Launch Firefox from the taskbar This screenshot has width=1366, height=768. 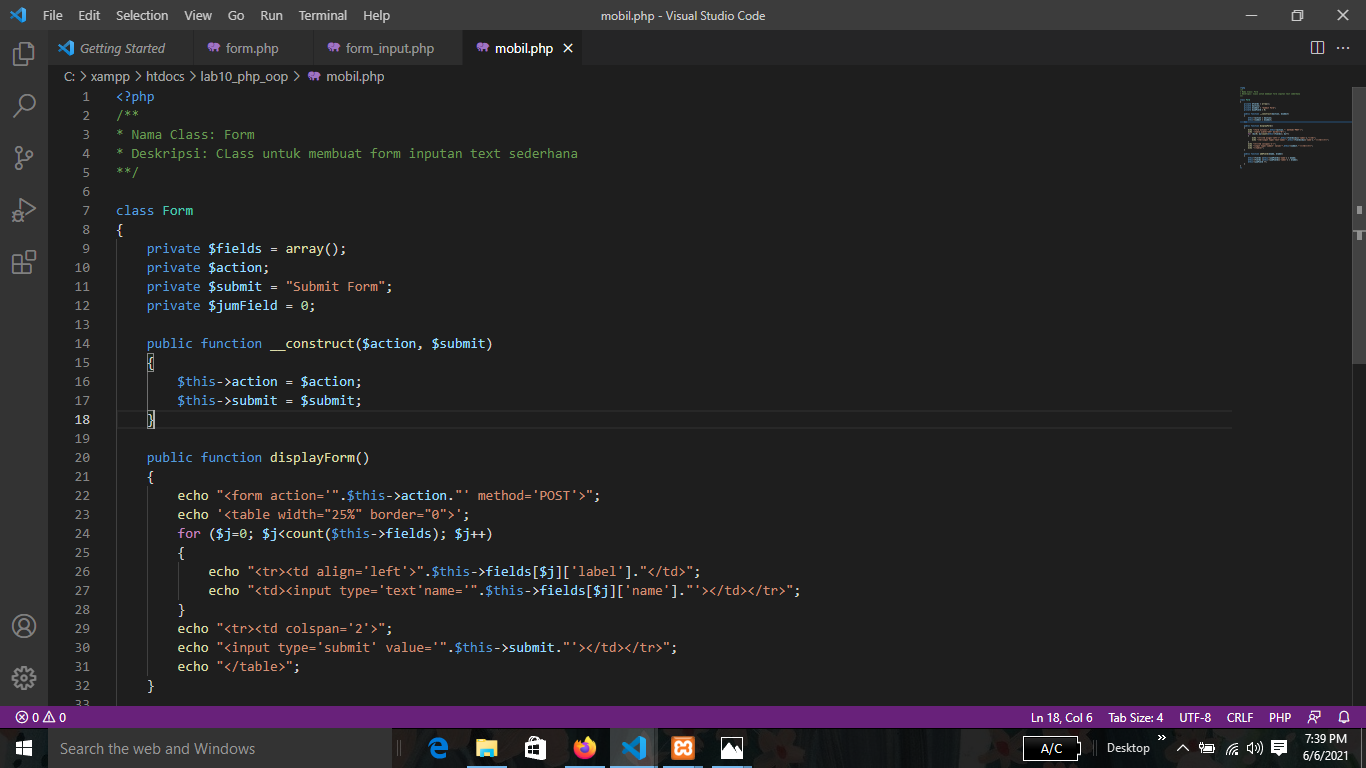pos(585,747)
